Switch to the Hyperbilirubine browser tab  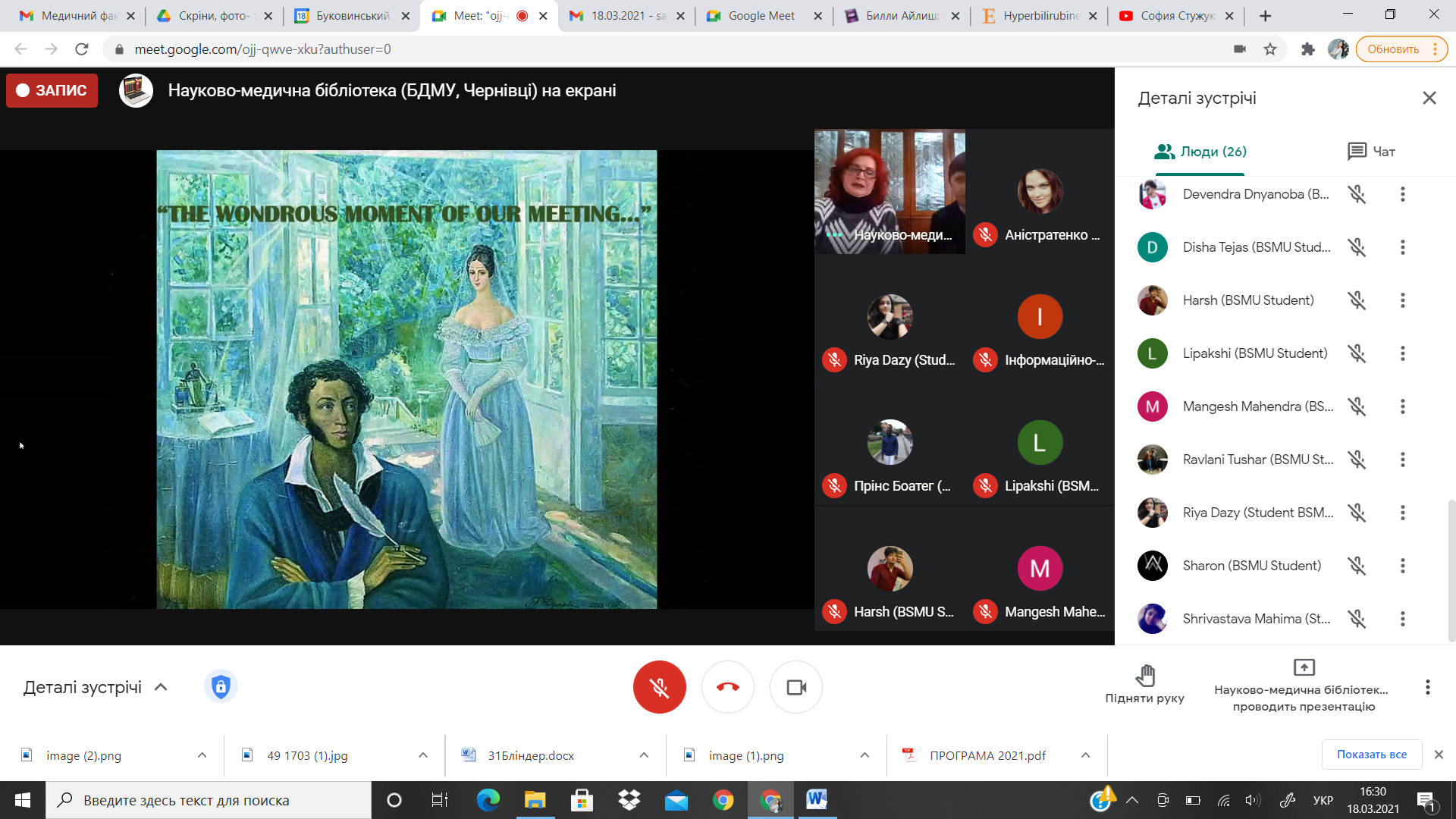point(1039,15)
